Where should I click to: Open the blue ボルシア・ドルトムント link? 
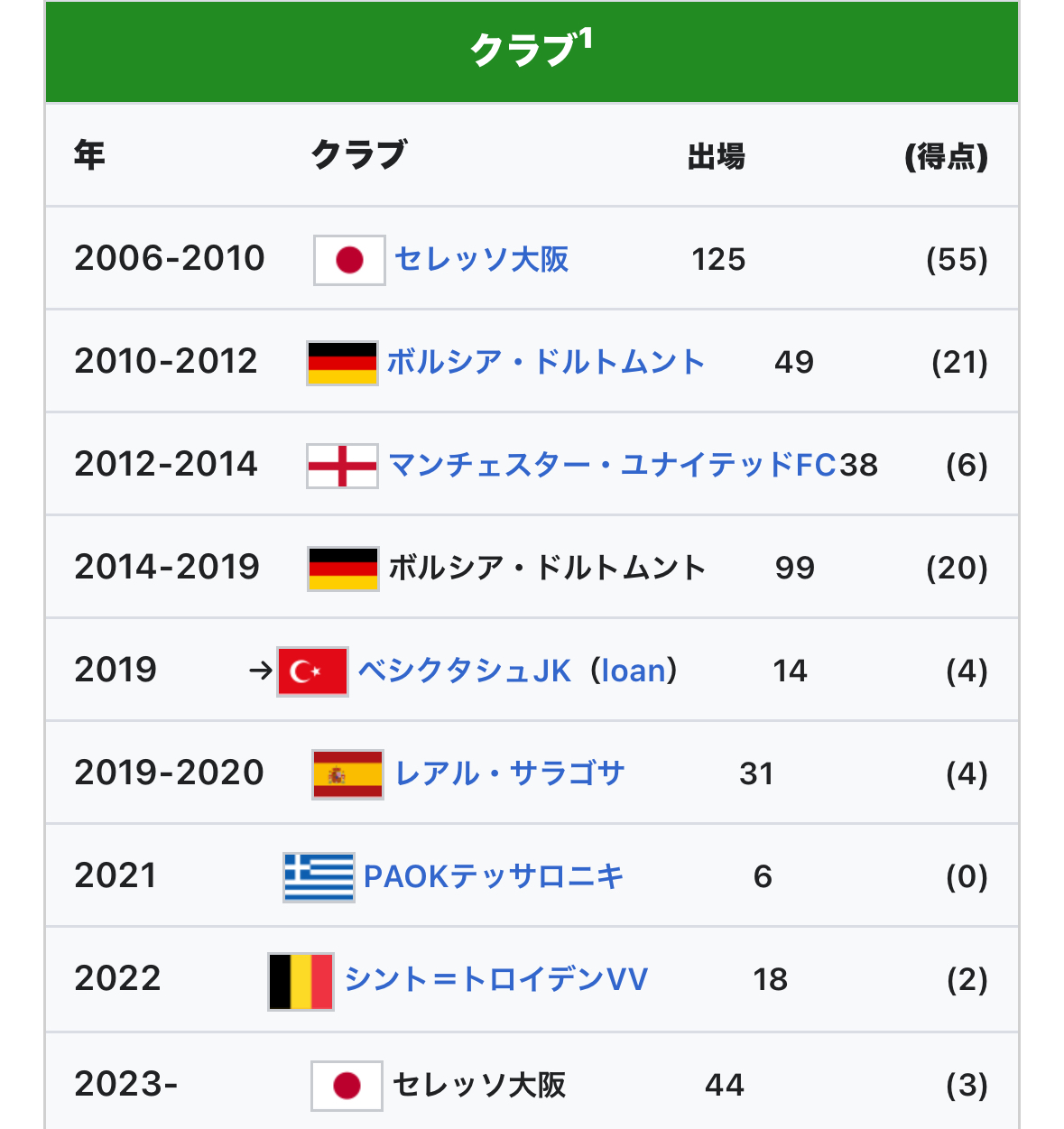click(x=545, y=363)
